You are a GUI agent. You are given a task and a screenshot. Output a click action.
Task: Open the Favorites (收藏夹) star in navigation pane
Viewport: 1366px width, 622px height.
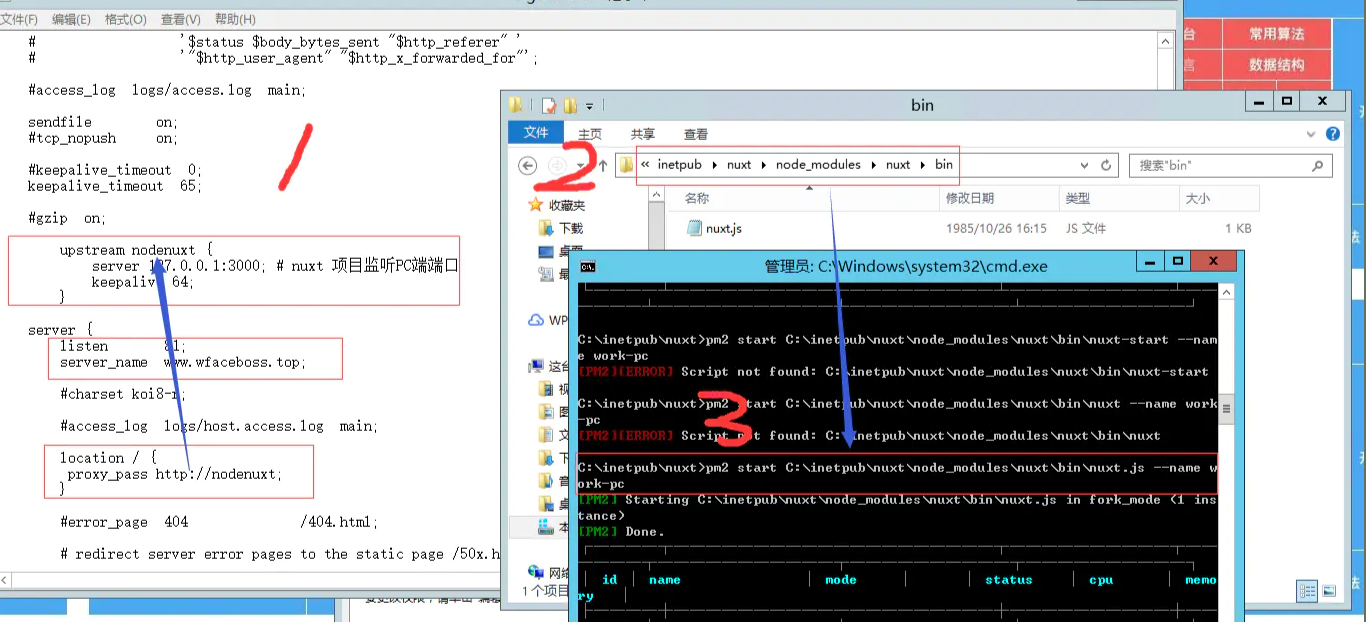click(x=535, y=205)
